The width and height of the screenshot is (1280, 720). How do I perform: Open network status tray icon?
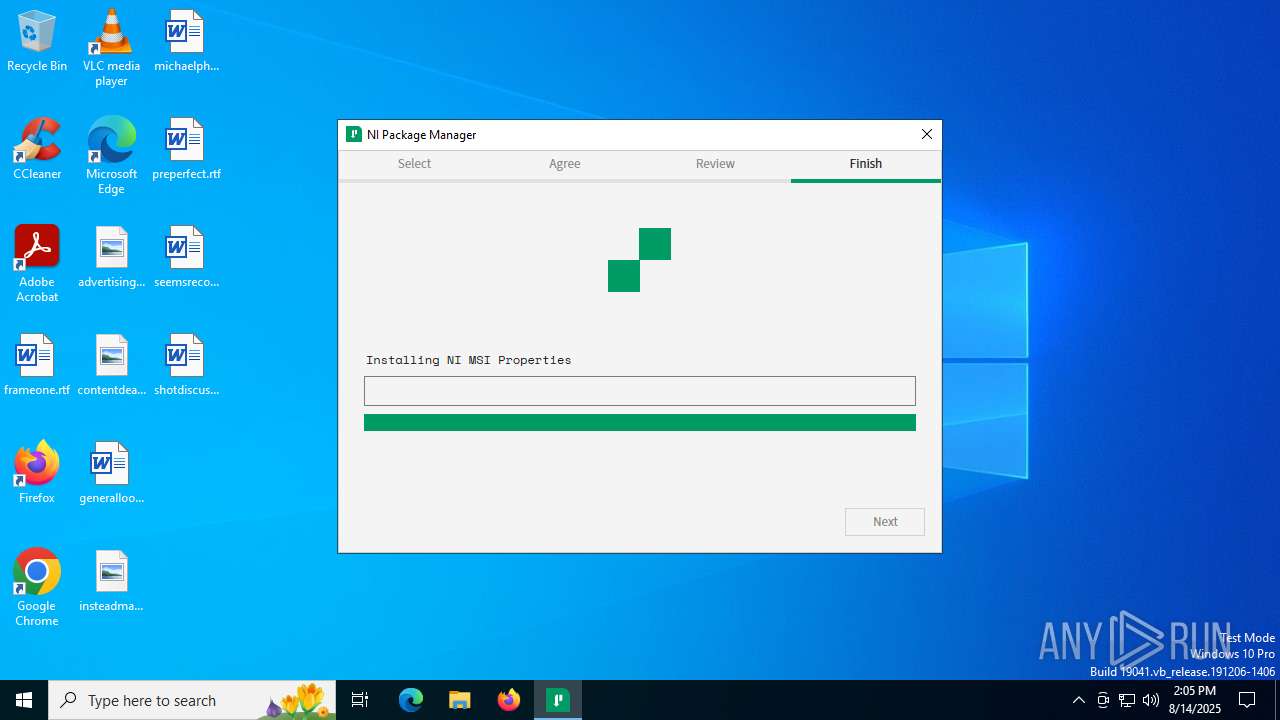(x=1127, y=700)
